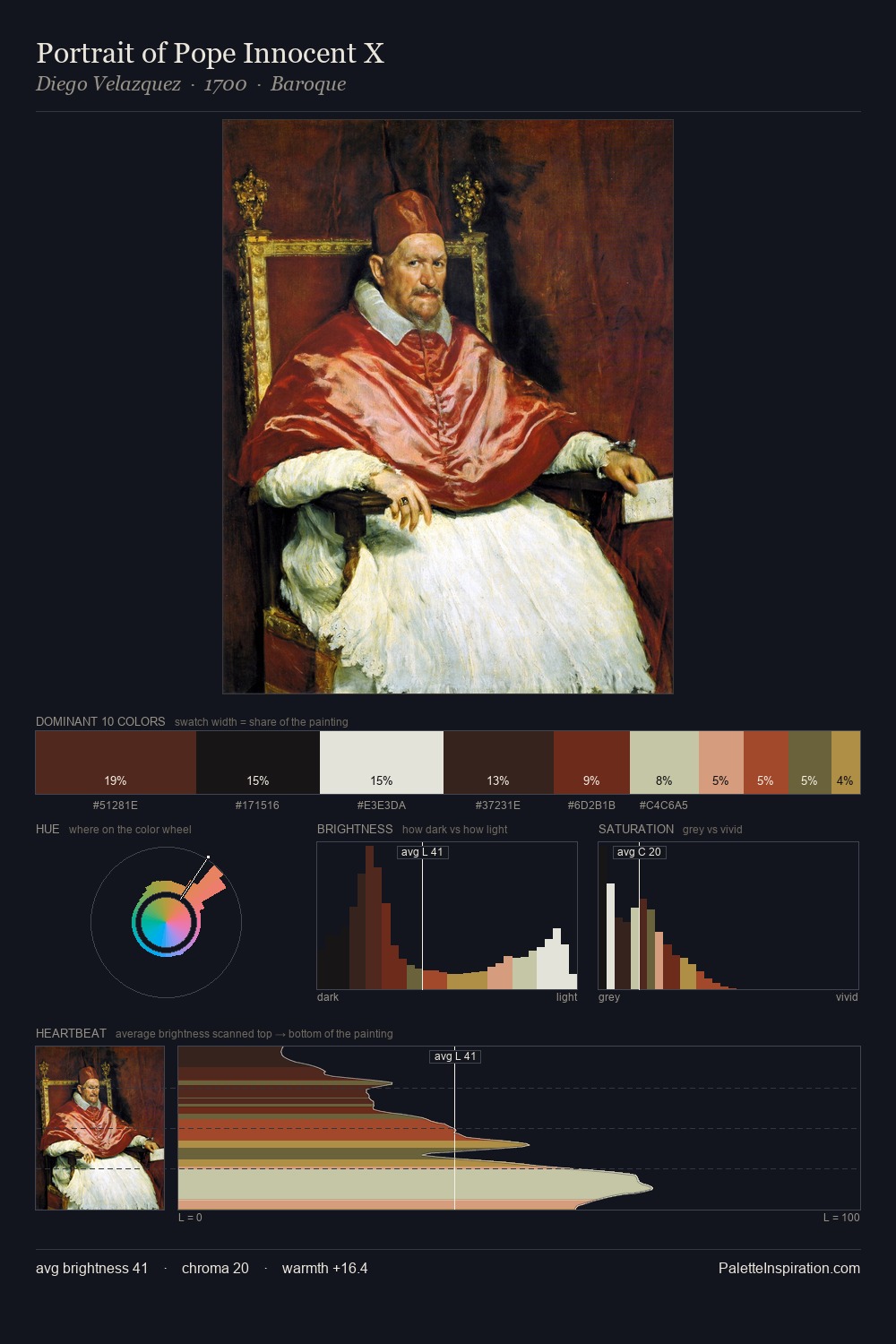Pick the 8% pale sage swatch
Viewport: 896px width, 1344px height.
coord(664,762)
